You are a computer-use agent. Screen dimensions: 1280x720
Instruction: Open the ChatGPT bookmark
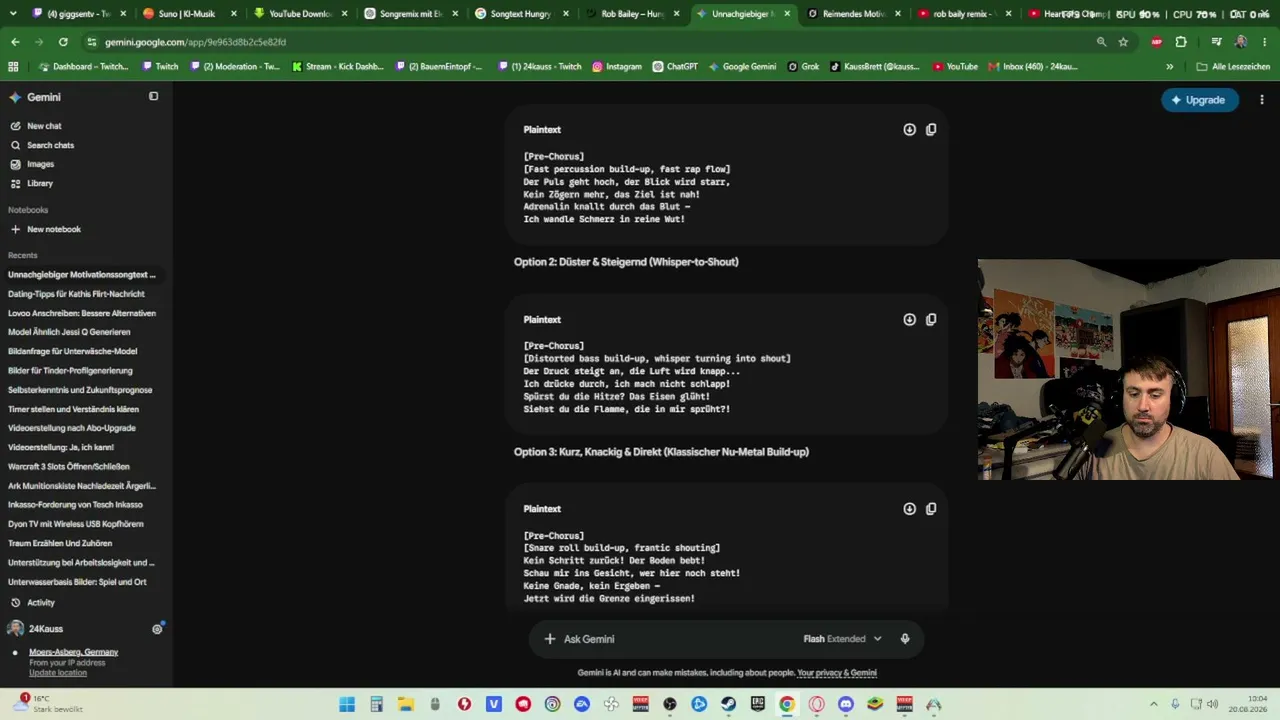[675, 67]
